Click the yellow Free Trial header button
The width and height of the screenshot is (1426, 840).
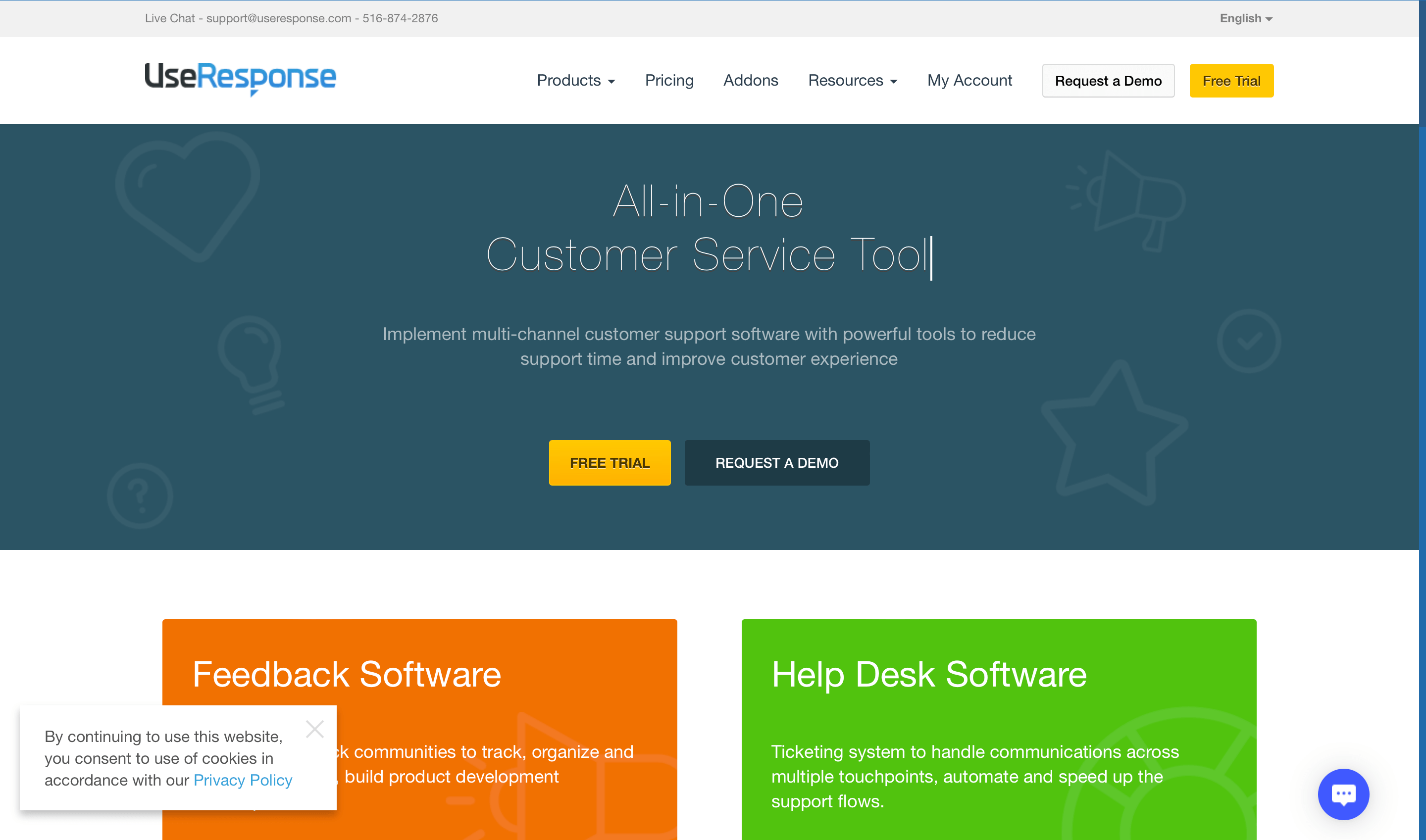pyautogui.click(x=1231, y=80)
